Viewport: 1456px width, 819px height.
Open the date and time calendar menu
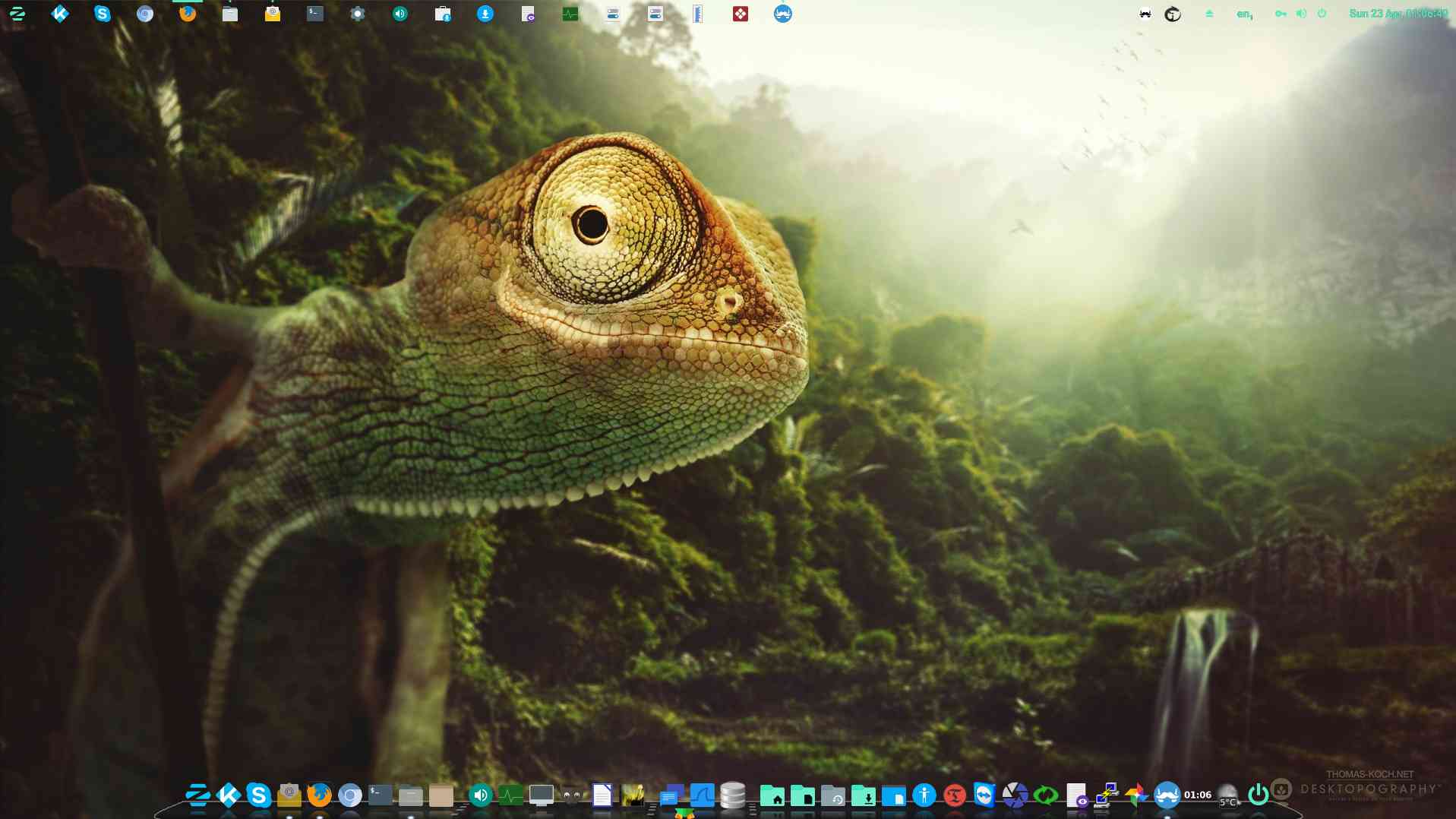pos(1398,14)
